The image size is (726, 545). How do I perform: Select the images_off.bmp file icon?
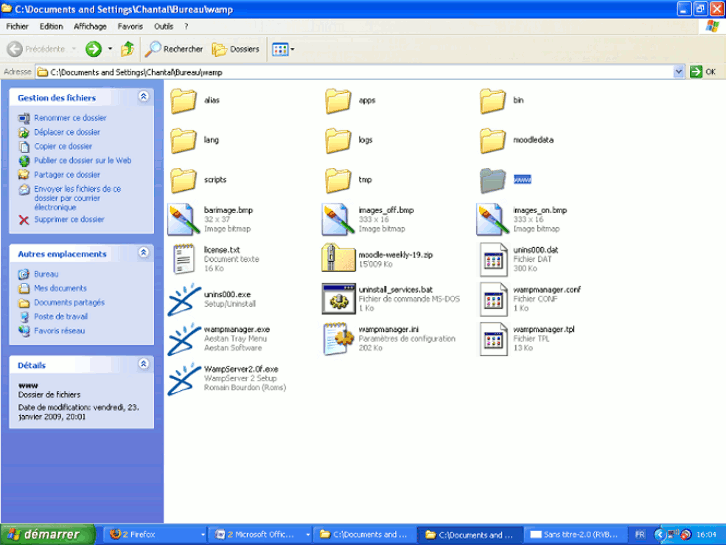pos(338,219)
